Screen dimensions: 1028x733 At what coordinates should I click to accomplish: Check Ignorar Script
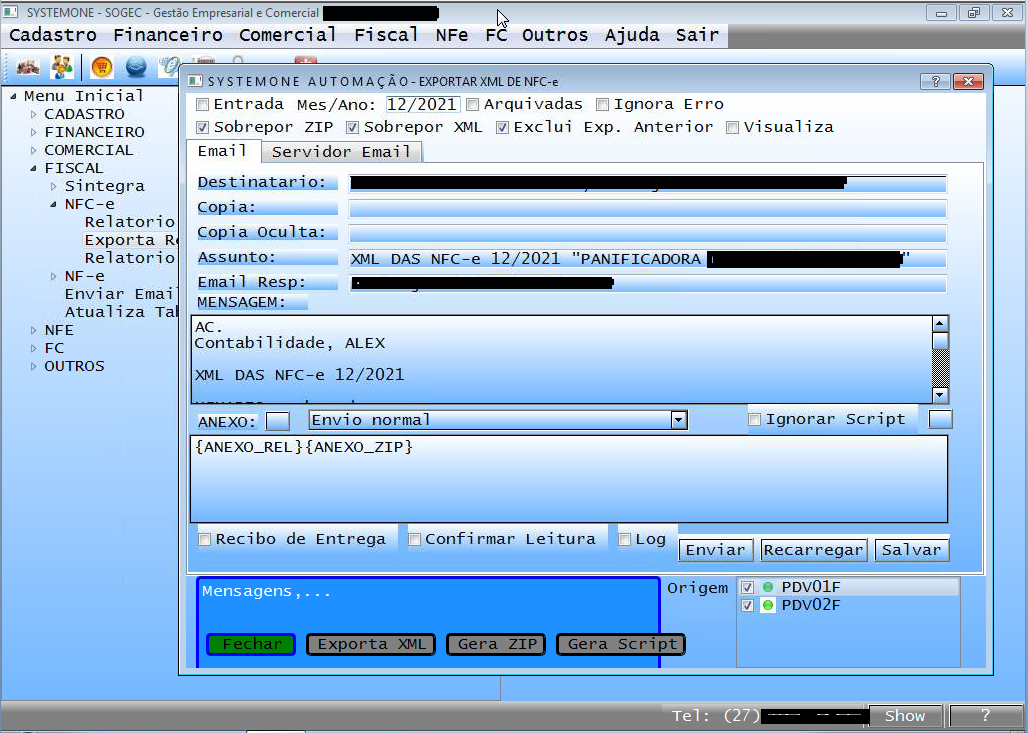coord(755,420)
